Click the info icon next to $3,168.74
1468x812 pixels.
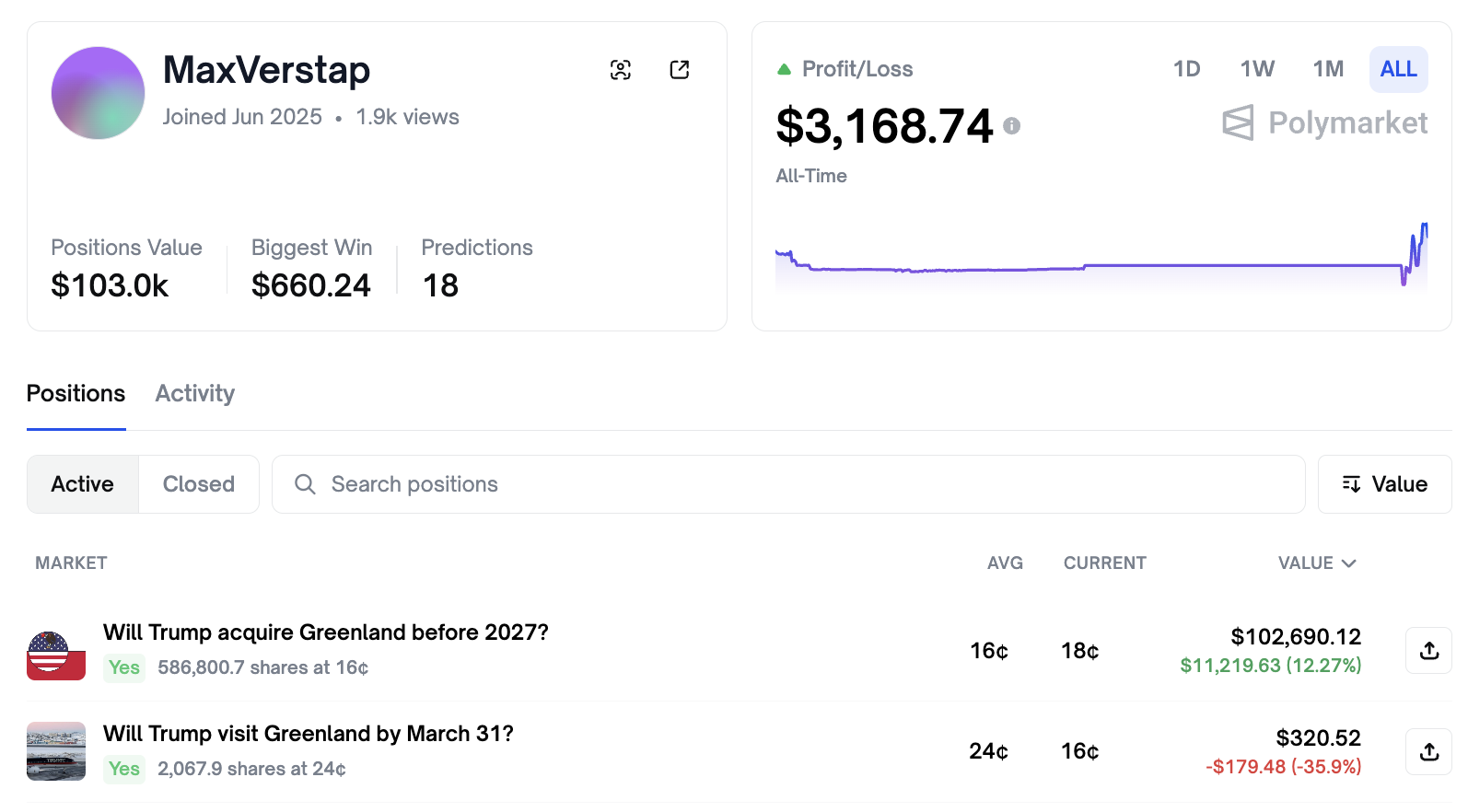(x=1011, y=126)
